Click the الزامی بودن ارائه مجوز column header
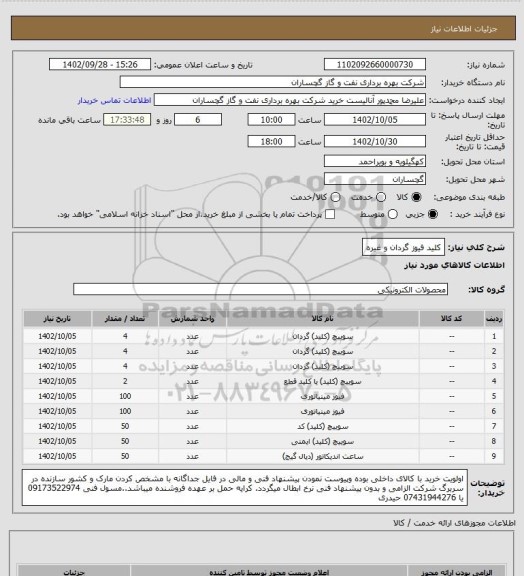Viewport: 524px width, 576px height. click(456, 572)
